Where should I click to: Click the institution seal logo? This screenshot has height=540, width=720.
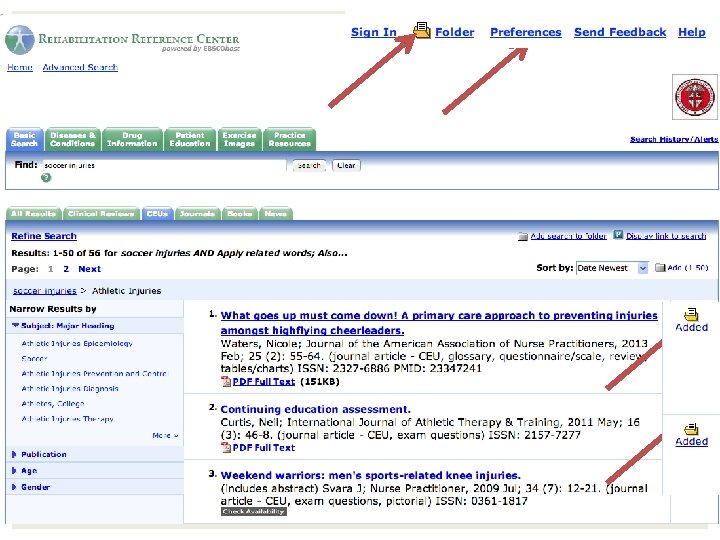695,97
